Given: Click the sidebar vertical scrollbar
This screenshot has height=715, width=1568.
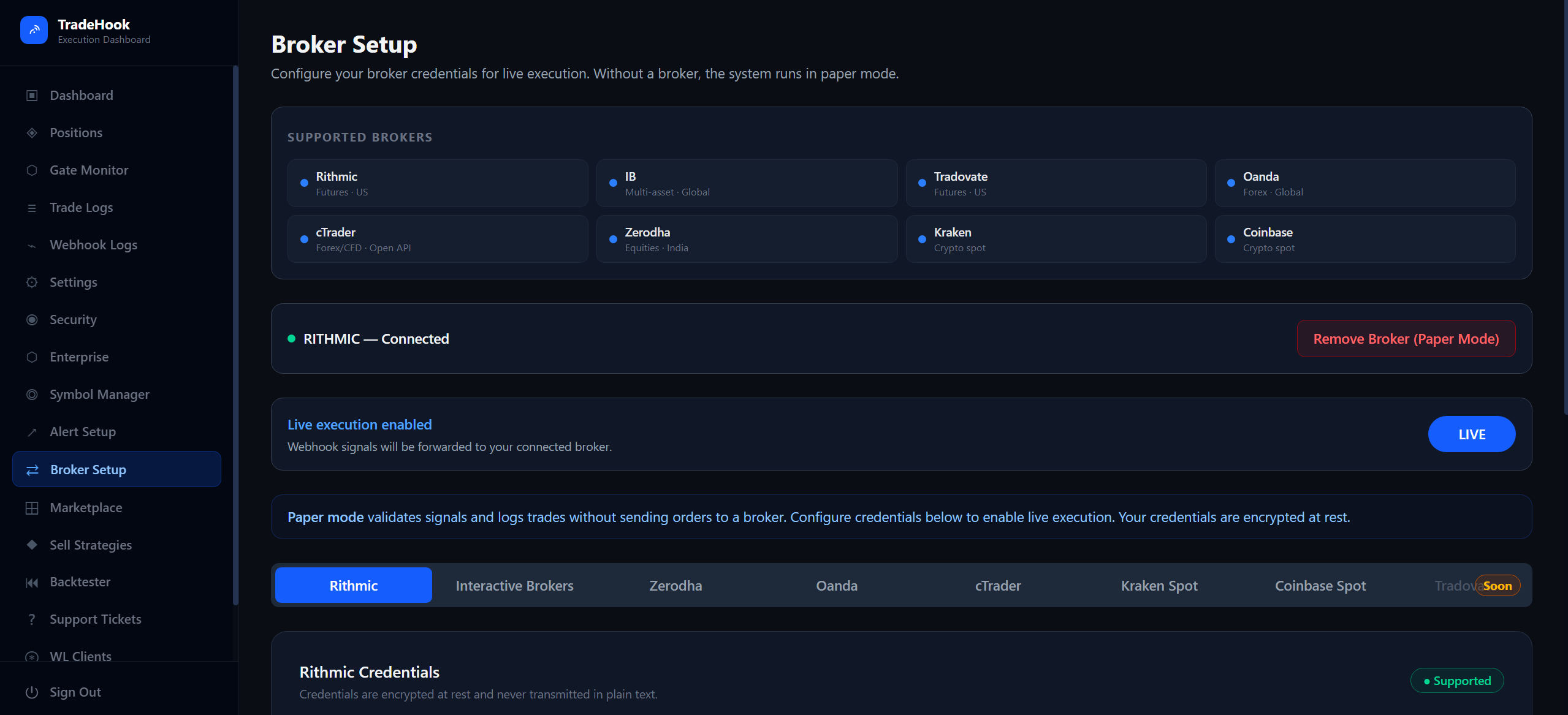Looking at the screenshot, I should click(x=235, y=336).
